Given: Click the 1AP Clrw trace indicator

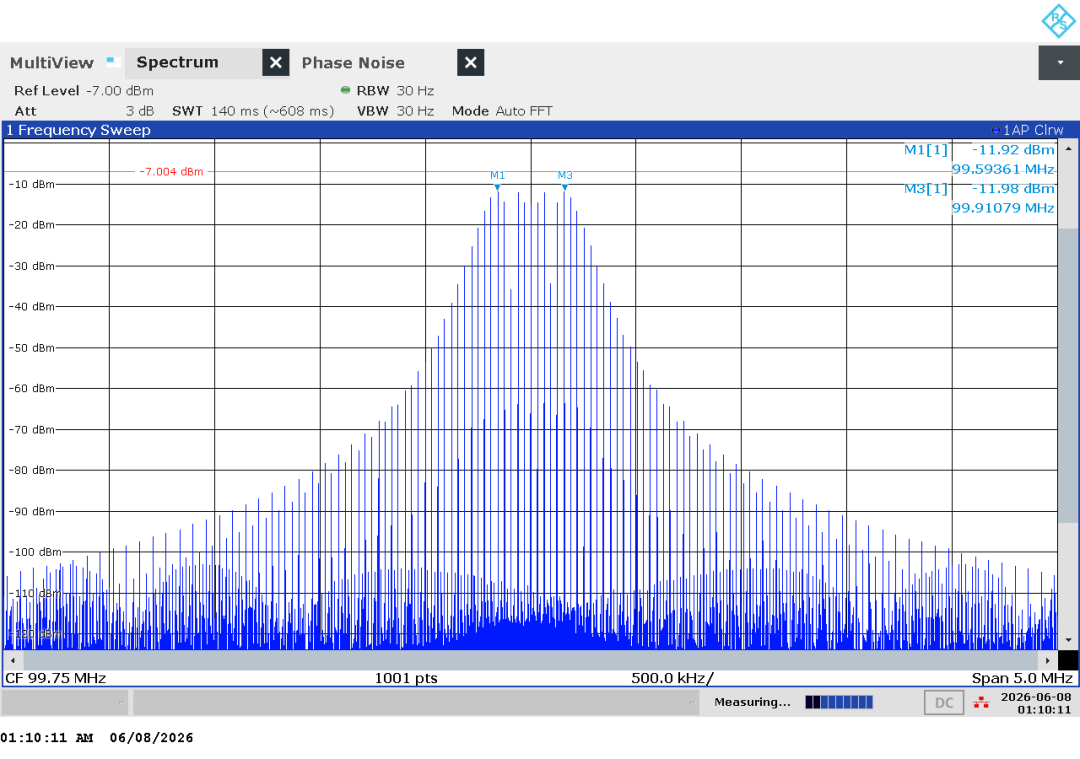Looking at the screenshot, I should (1028, 130).
